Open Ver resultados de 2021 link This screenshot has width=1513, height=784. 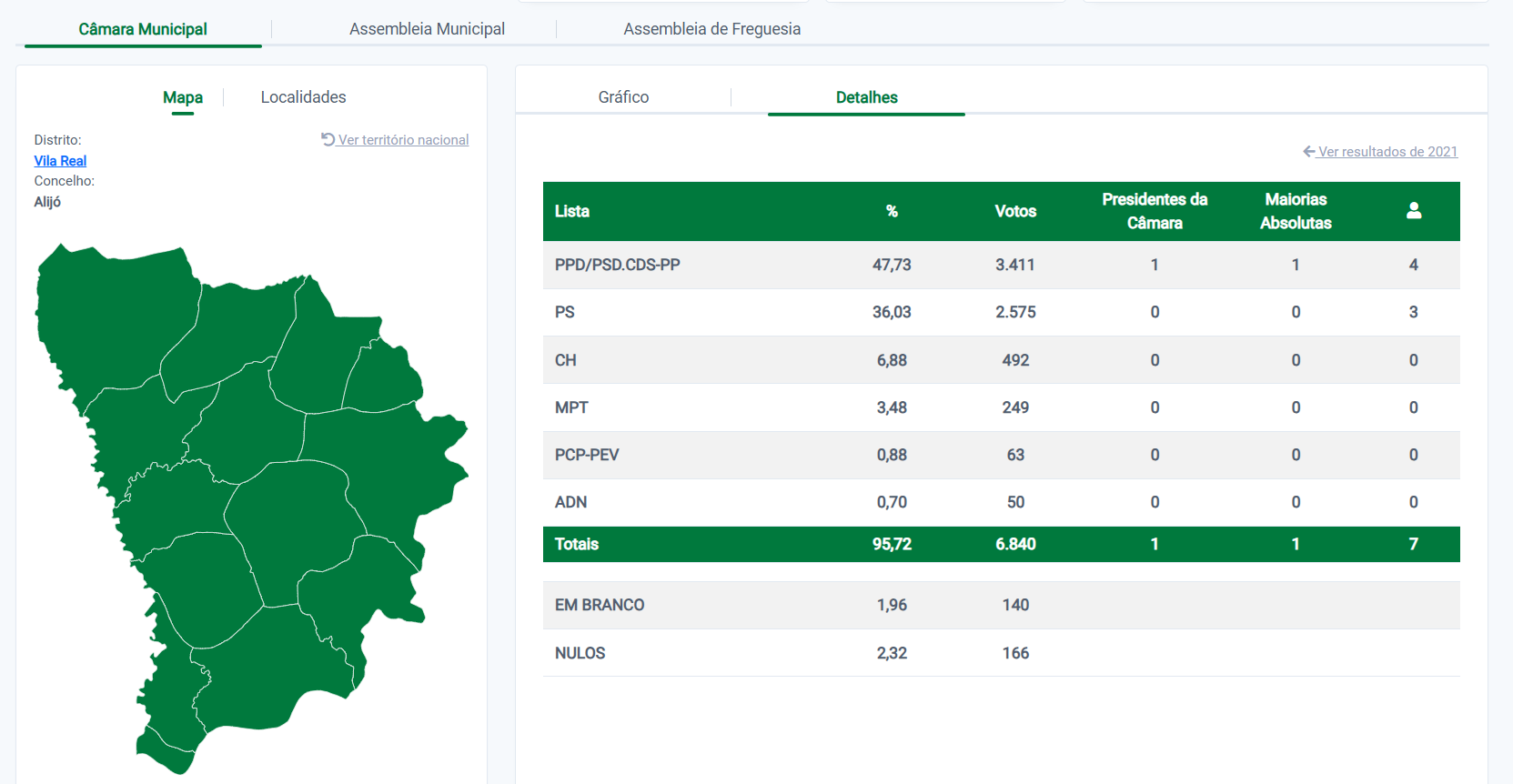click(x=1387, y=152)
